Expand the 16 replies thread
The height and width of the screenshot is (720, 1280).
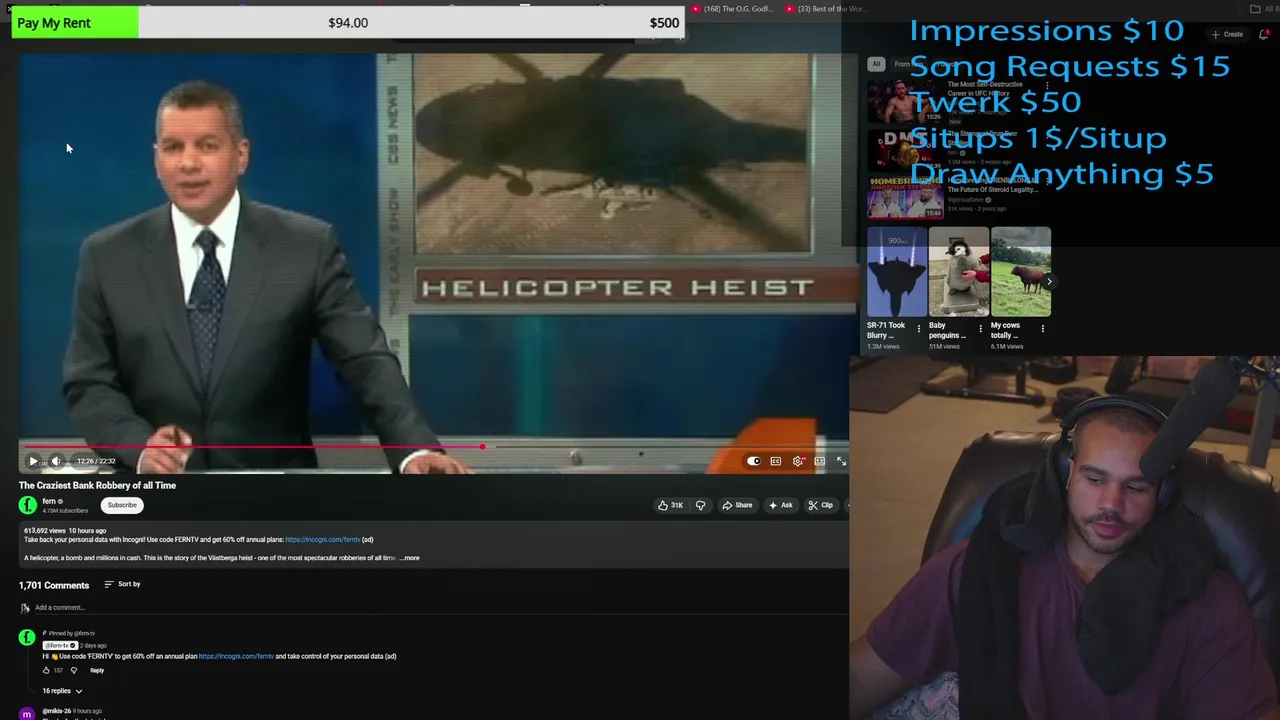[x=62, y=691]
